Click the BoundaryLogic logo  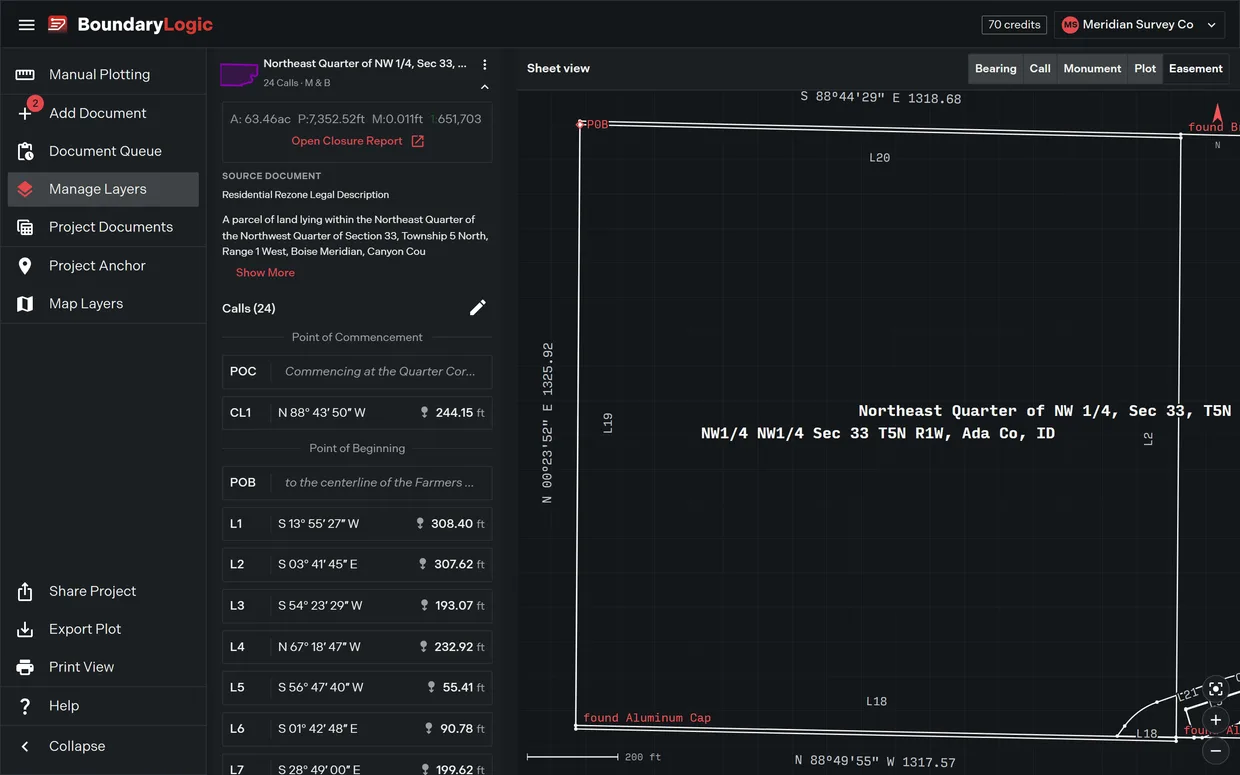[131, 25]
